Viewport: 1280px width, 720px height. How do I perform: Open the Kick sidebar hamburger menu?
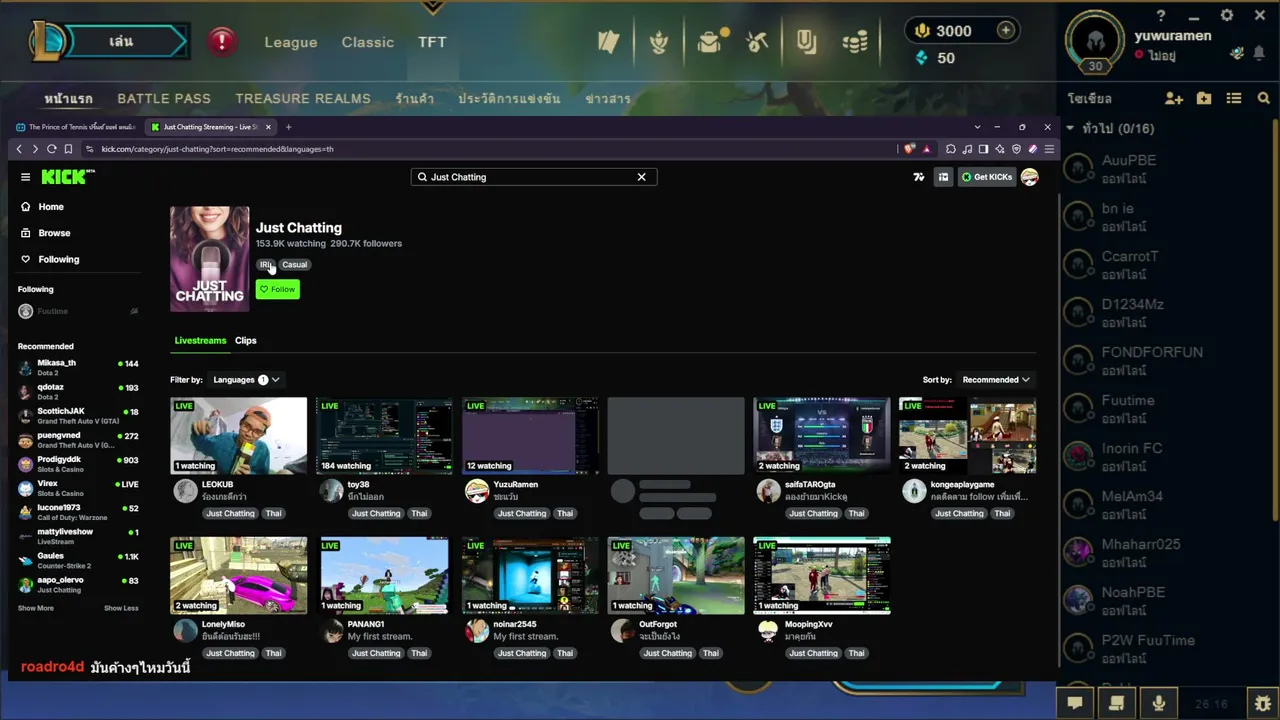[x=25, y=177]
